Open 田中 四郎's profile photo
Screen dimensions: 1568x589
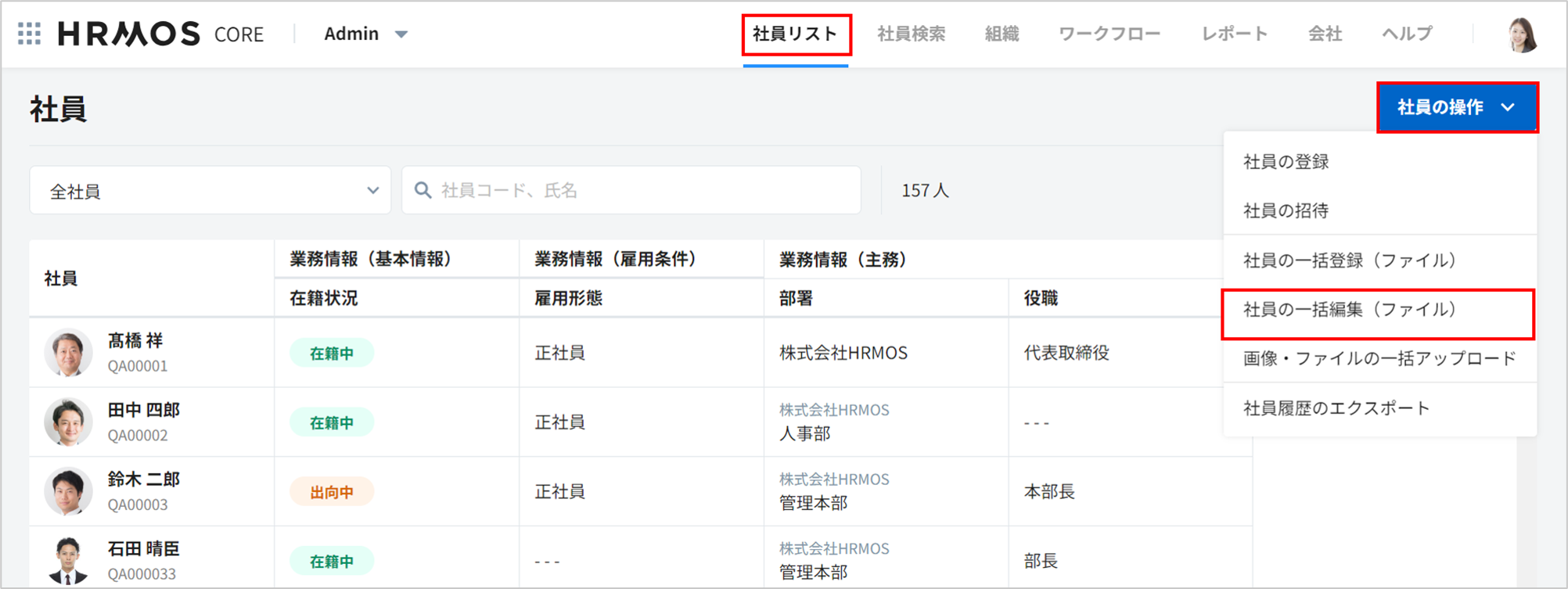coord(68,422)
